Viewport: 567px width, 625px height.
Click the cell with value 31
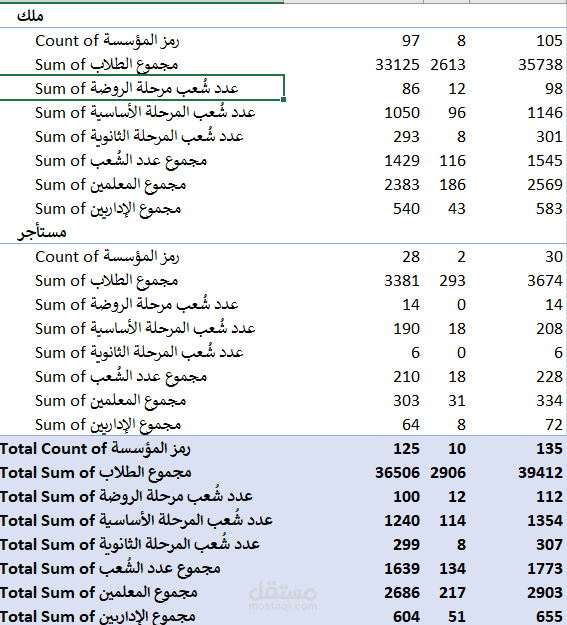[457, 401]
